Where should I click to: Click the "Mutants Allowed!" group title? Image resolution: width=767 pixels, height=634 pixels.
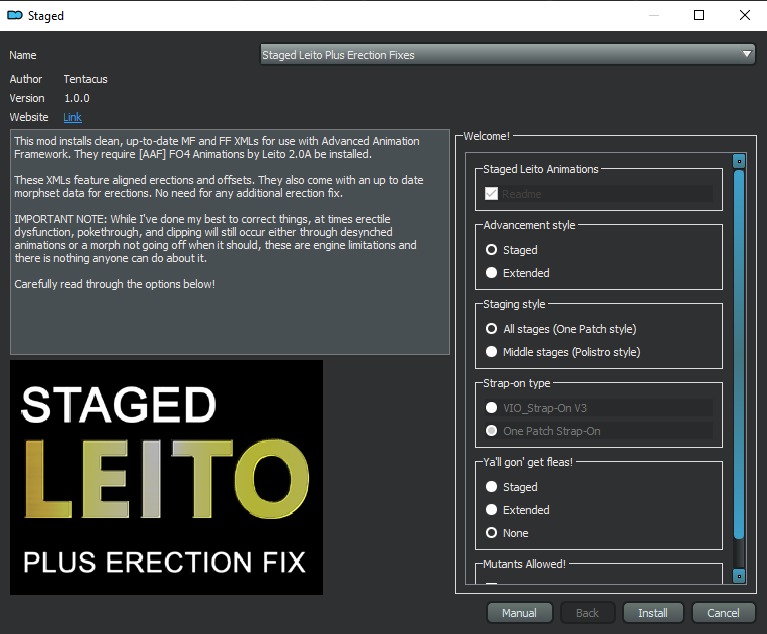tap(524, 564)
